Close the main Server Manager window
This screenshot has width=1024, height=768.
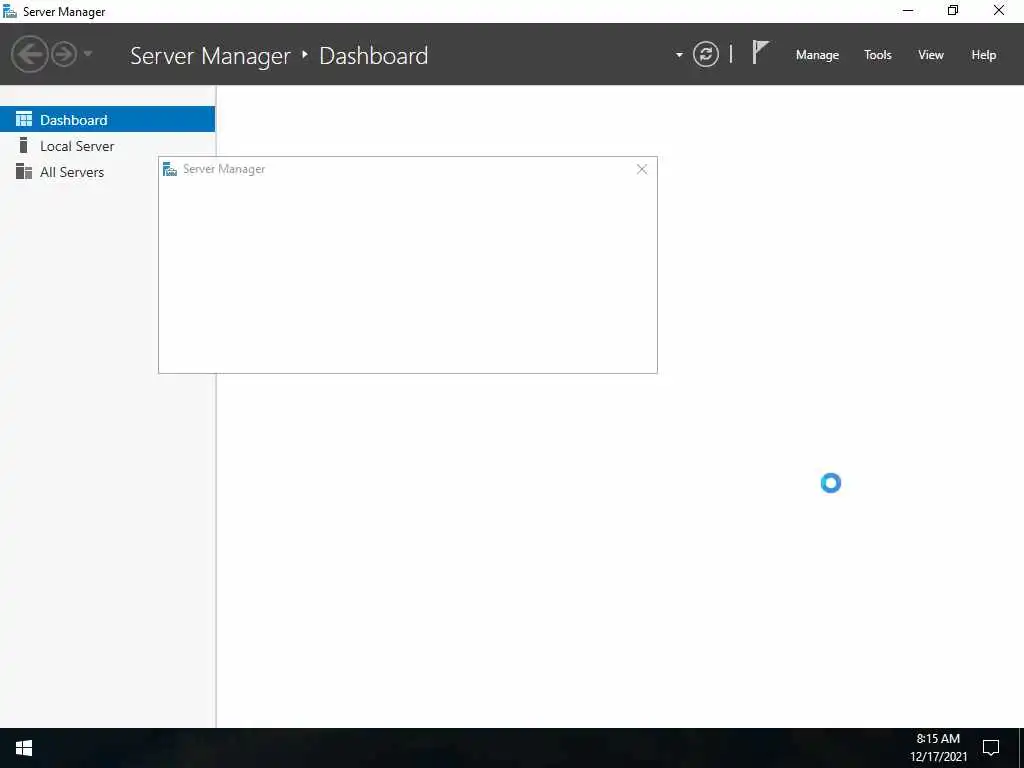(999, 10)
